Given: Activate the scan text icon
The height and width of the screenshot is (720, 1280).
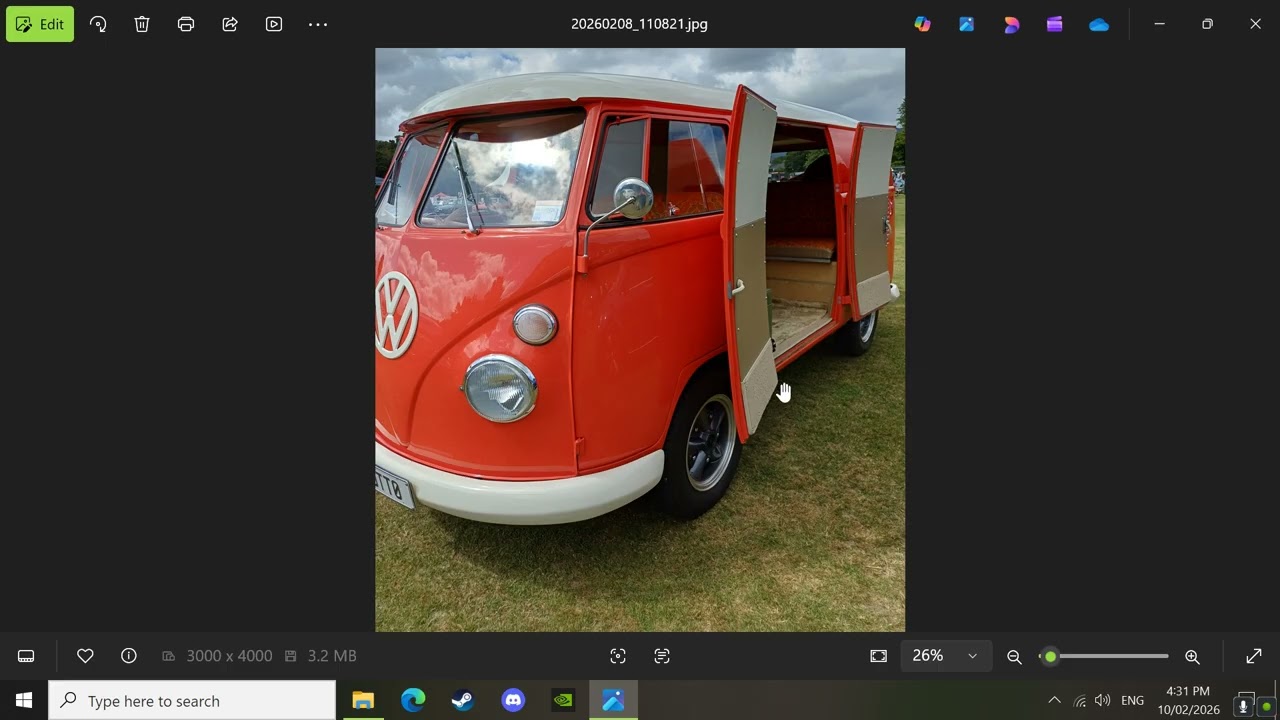Looking at the screenshot, I should [x=662, y=656].
